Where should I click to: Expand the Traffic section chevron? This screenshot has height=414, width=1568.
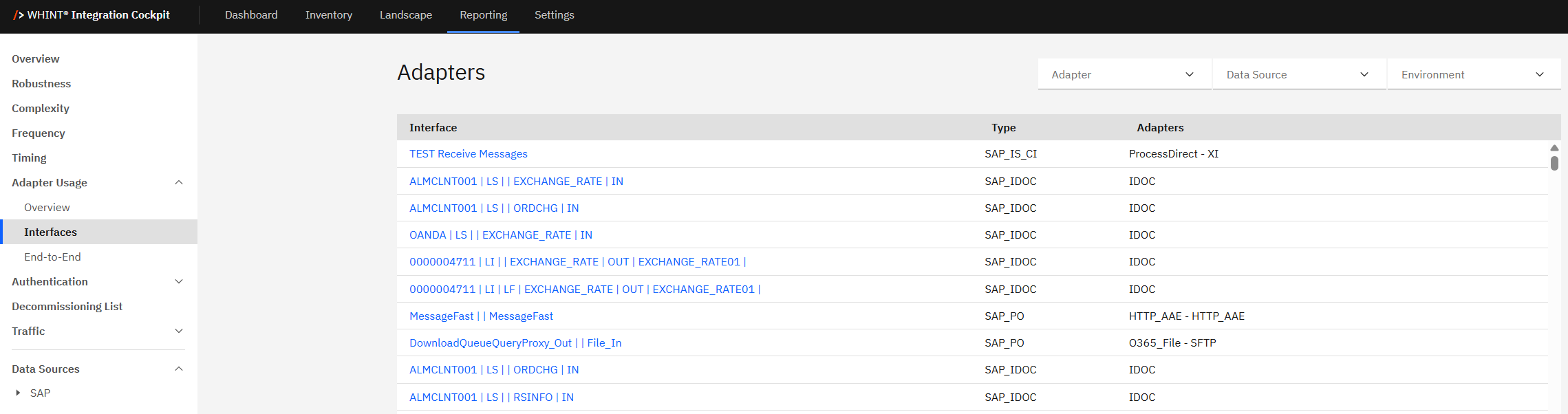click(x=179, y=331)
